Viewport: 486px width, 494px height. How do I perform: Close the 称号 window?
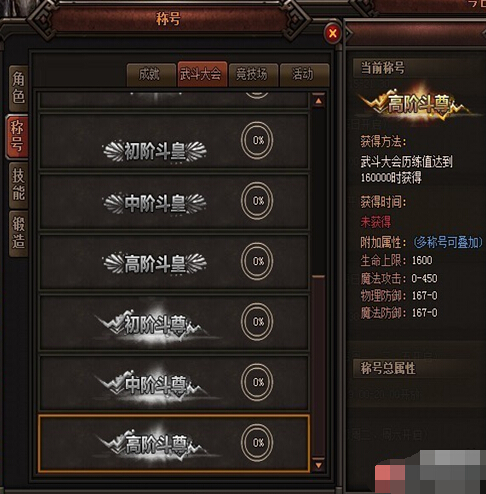click(x=332, y=33)
